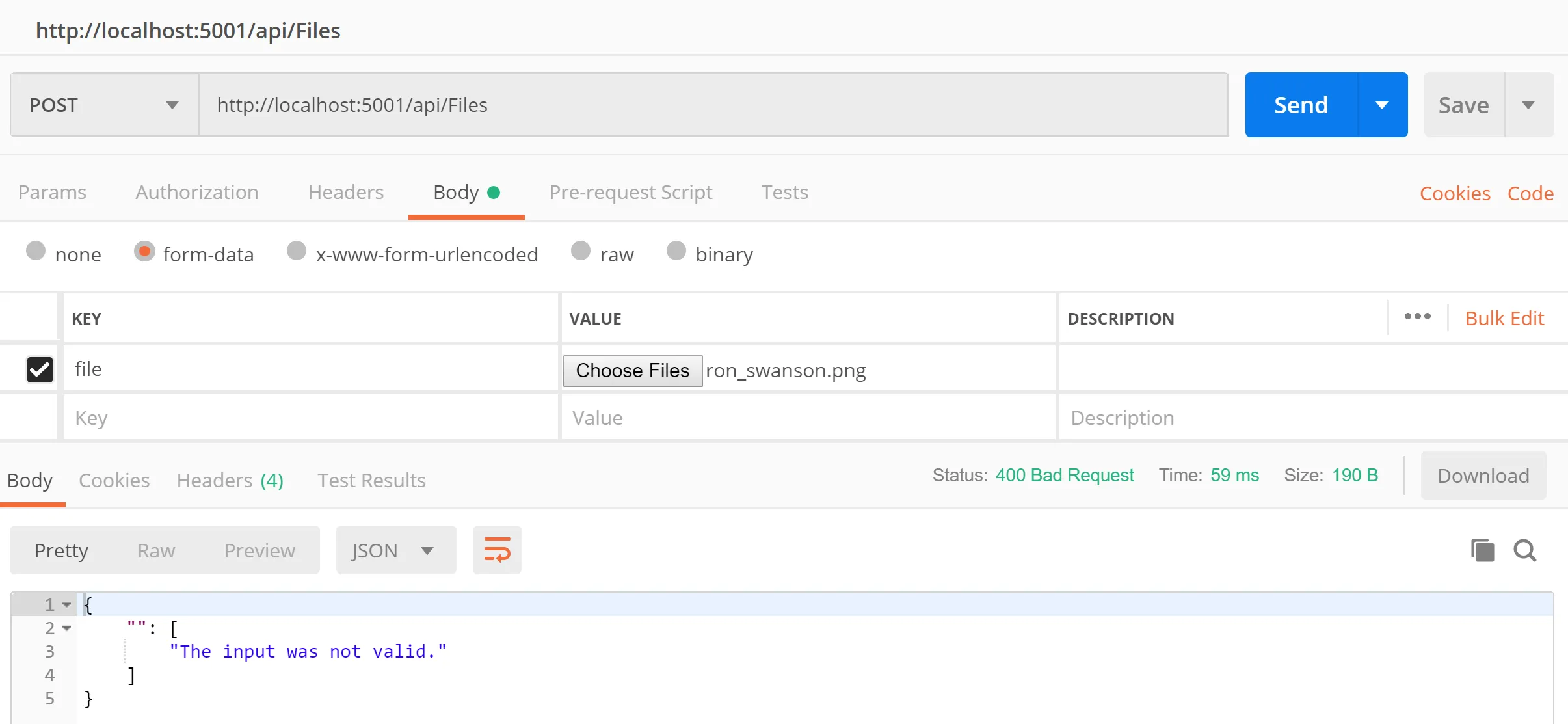
Task: Expand the Send button dropdown arrow
Action: [1382, 105]
